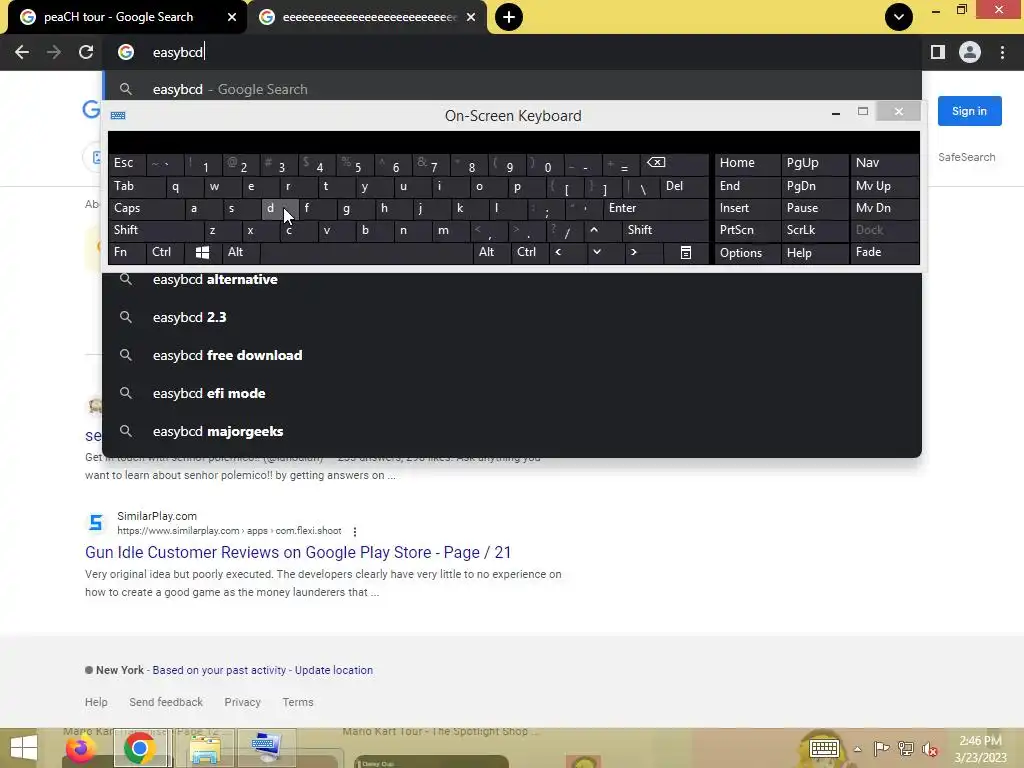Click the Backspace key on keyboard

[x=675, y=163]
